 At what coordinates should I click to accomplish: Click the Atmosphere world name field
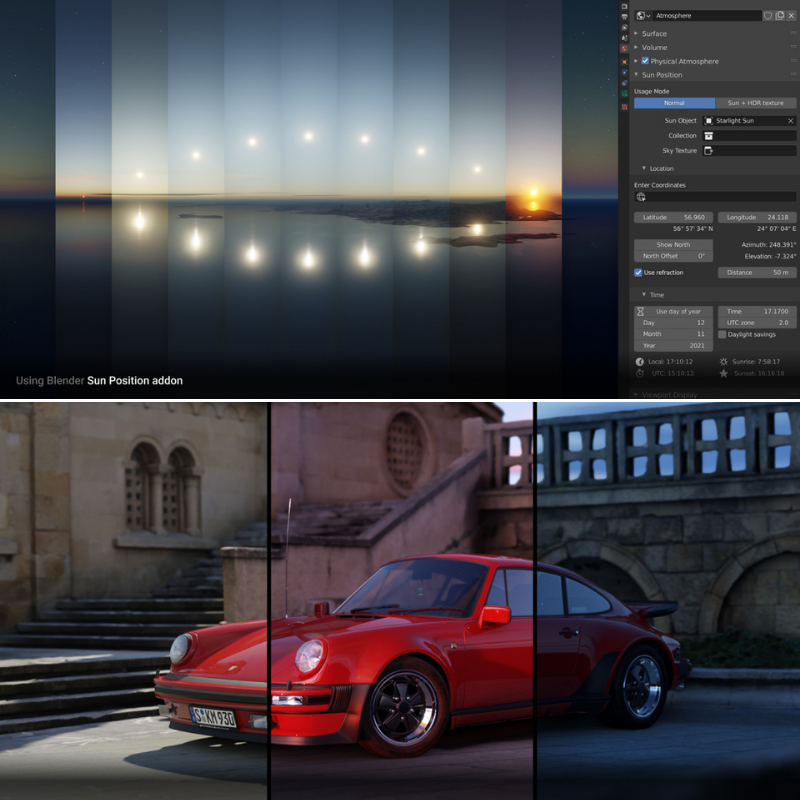[707, 16]
